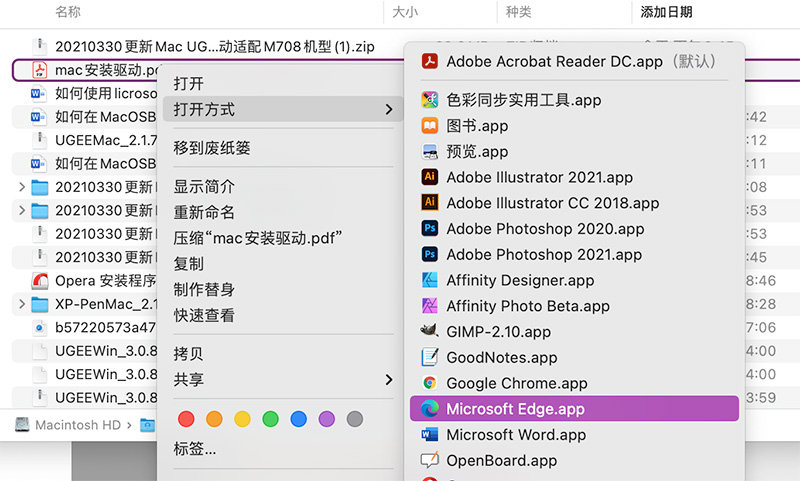The height and width of the screenshot is (481, 800).
Task: Click the Preview app icon
Action: (430, 151)
